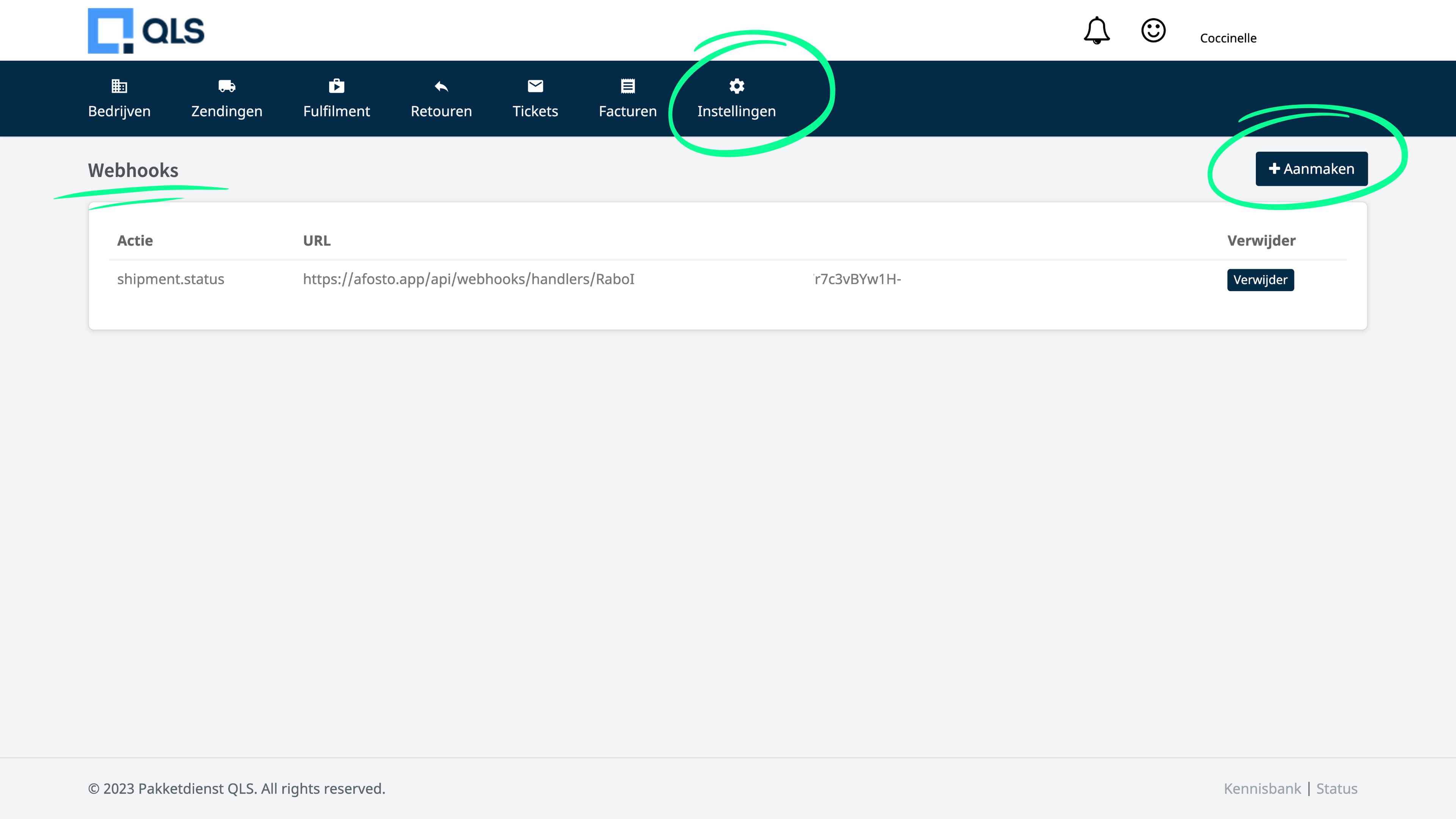Open Instellingen menu label
The width and height of the screenshot is (1456, 819).
pos(736,111)
